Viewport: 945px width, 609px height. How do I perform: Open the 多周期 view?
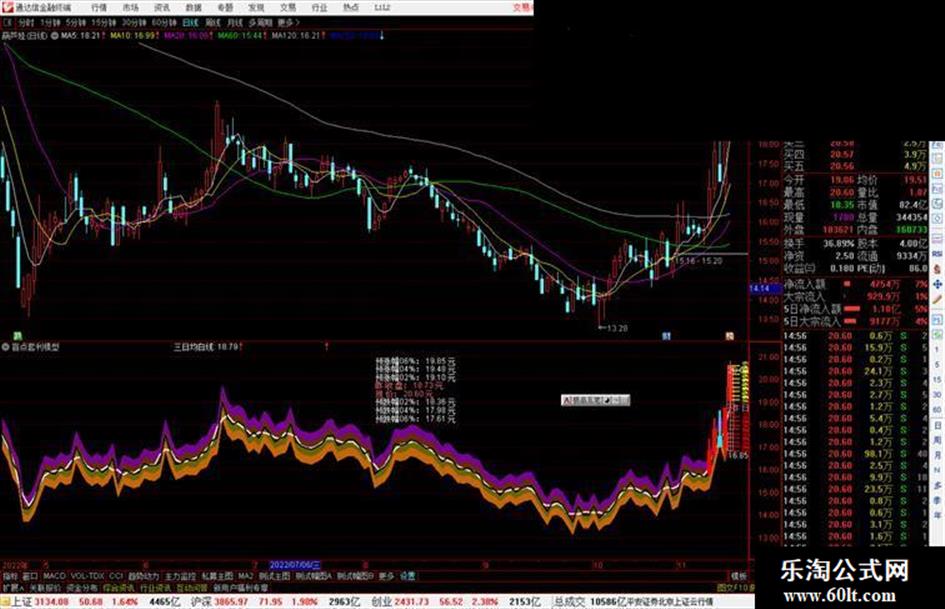260,22
